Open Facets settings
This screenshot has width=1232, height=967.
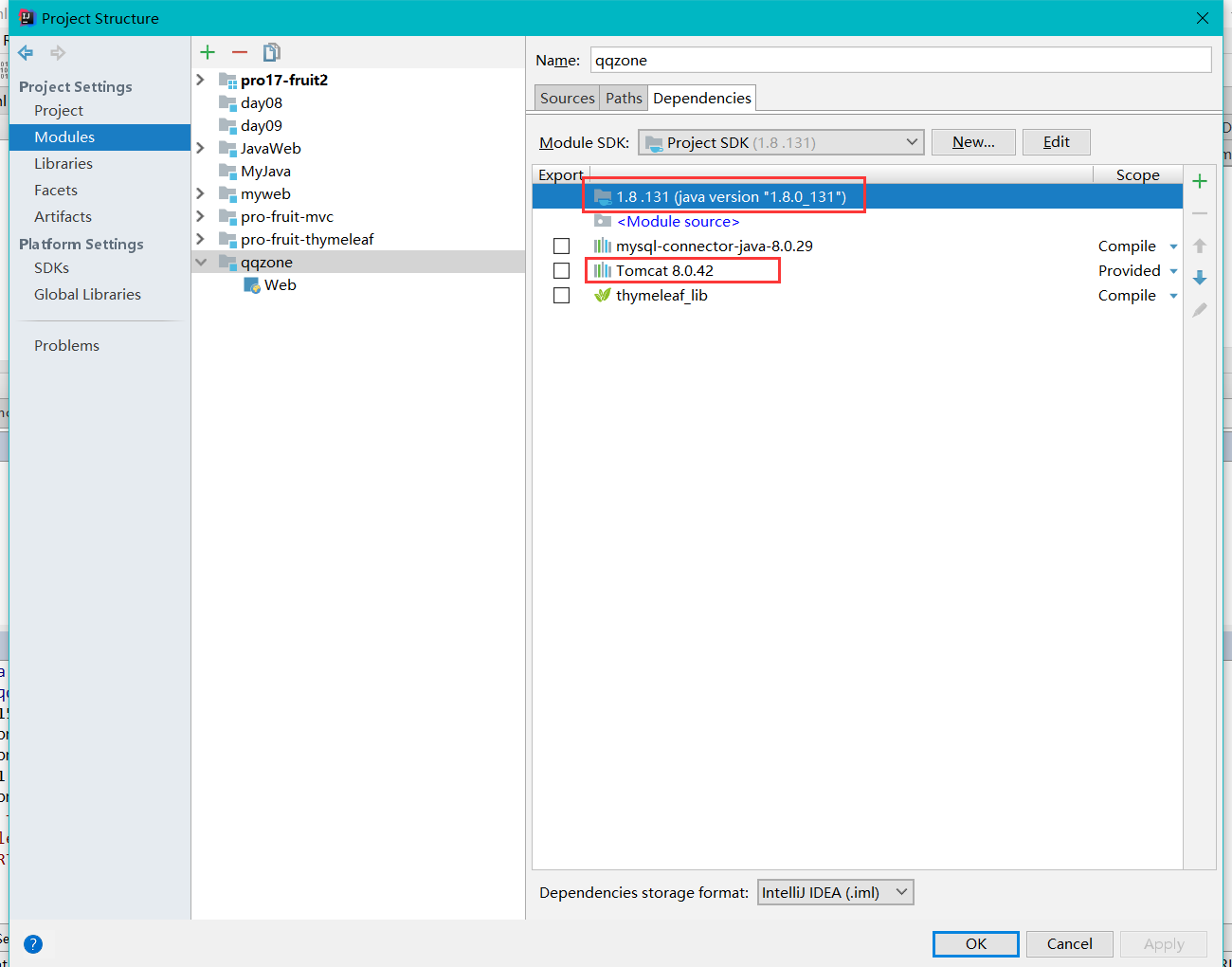coord(56,191)
